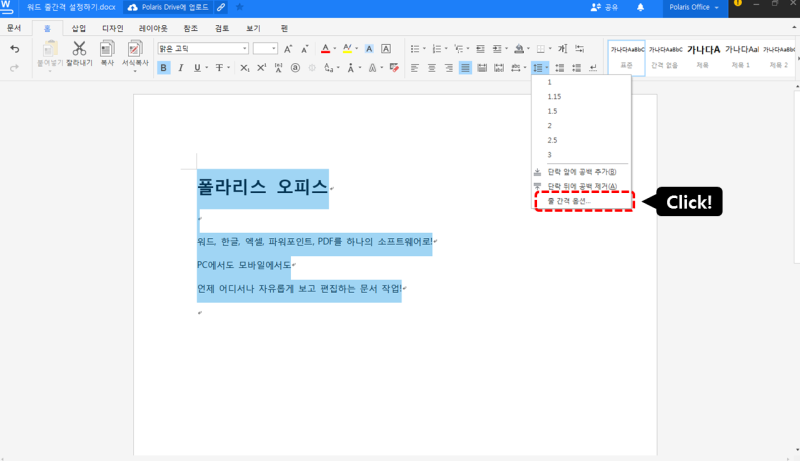Expand the font color arrow menu
This screenshot has height=461, width=800.
(335, 49)
